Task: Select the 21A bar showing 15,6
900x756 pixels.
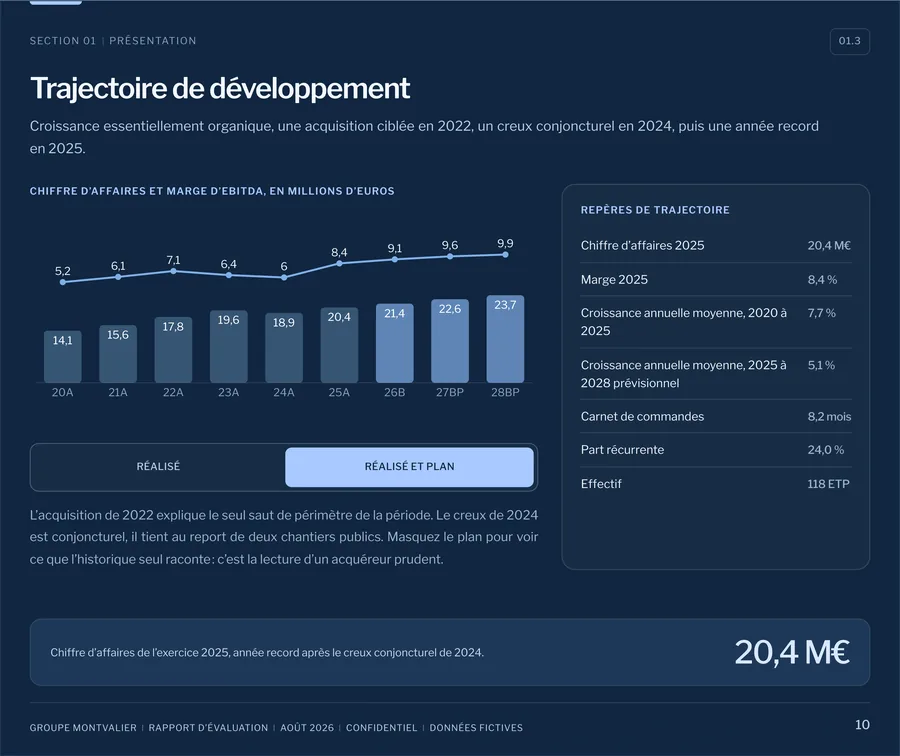Action: point(118,354)
